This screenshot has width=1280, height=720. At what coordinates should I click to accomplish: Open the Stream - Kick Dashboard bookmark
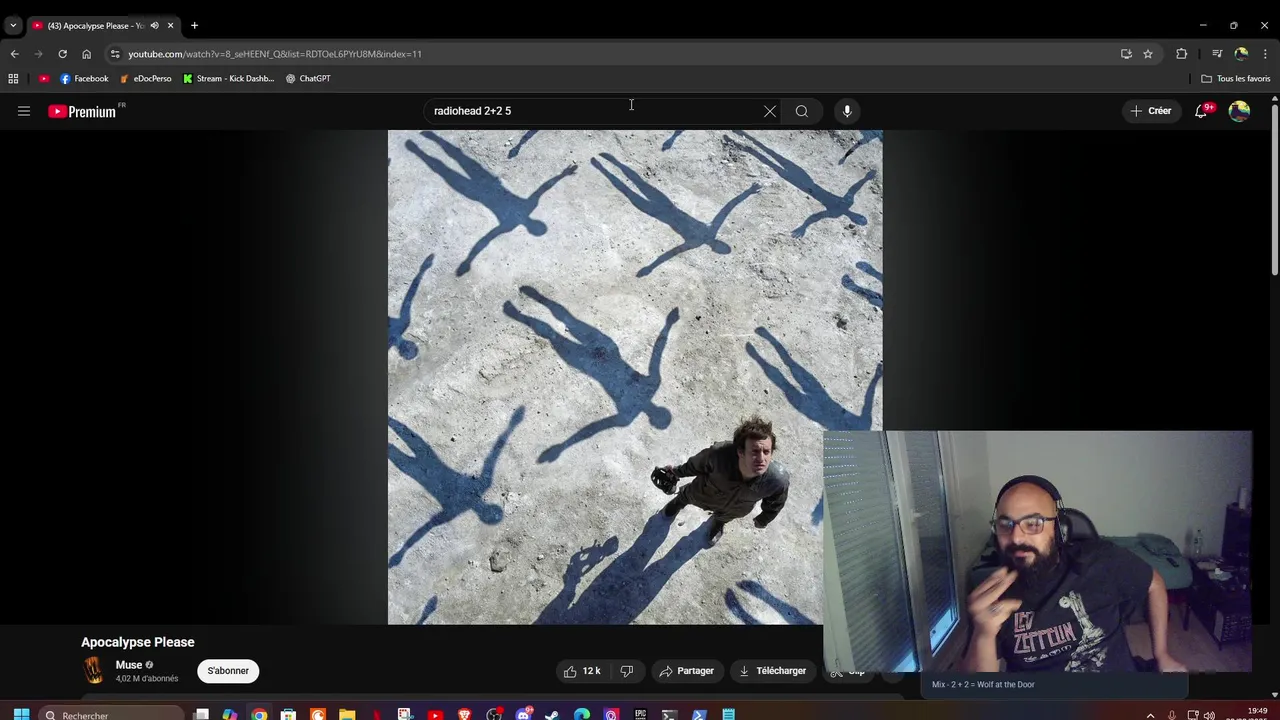pos(228,78)
